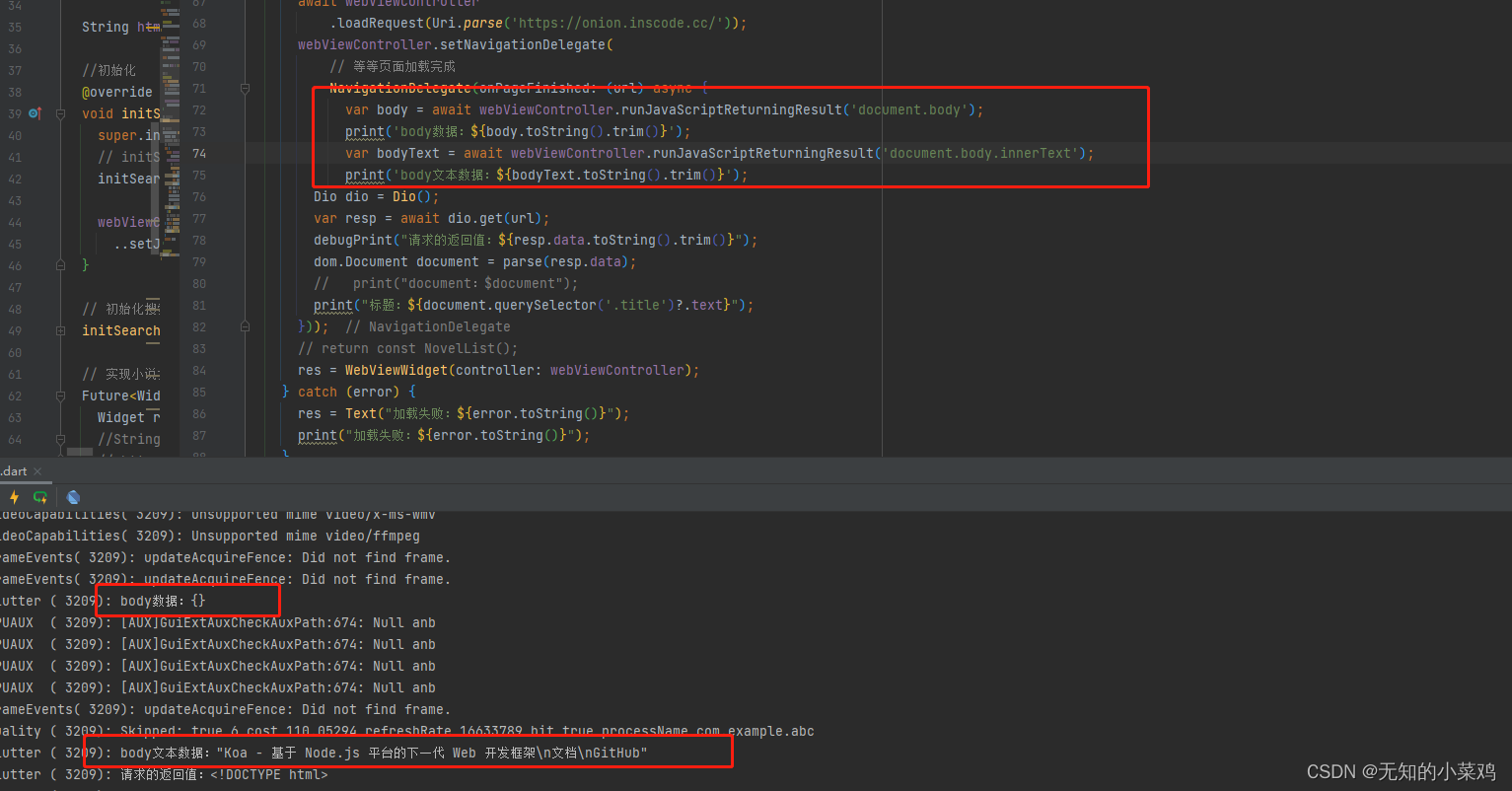This screenshot has height=791, width=1512.
Task: Collapse the Future<Wid method fold at line 62
Action: (60, 395)
